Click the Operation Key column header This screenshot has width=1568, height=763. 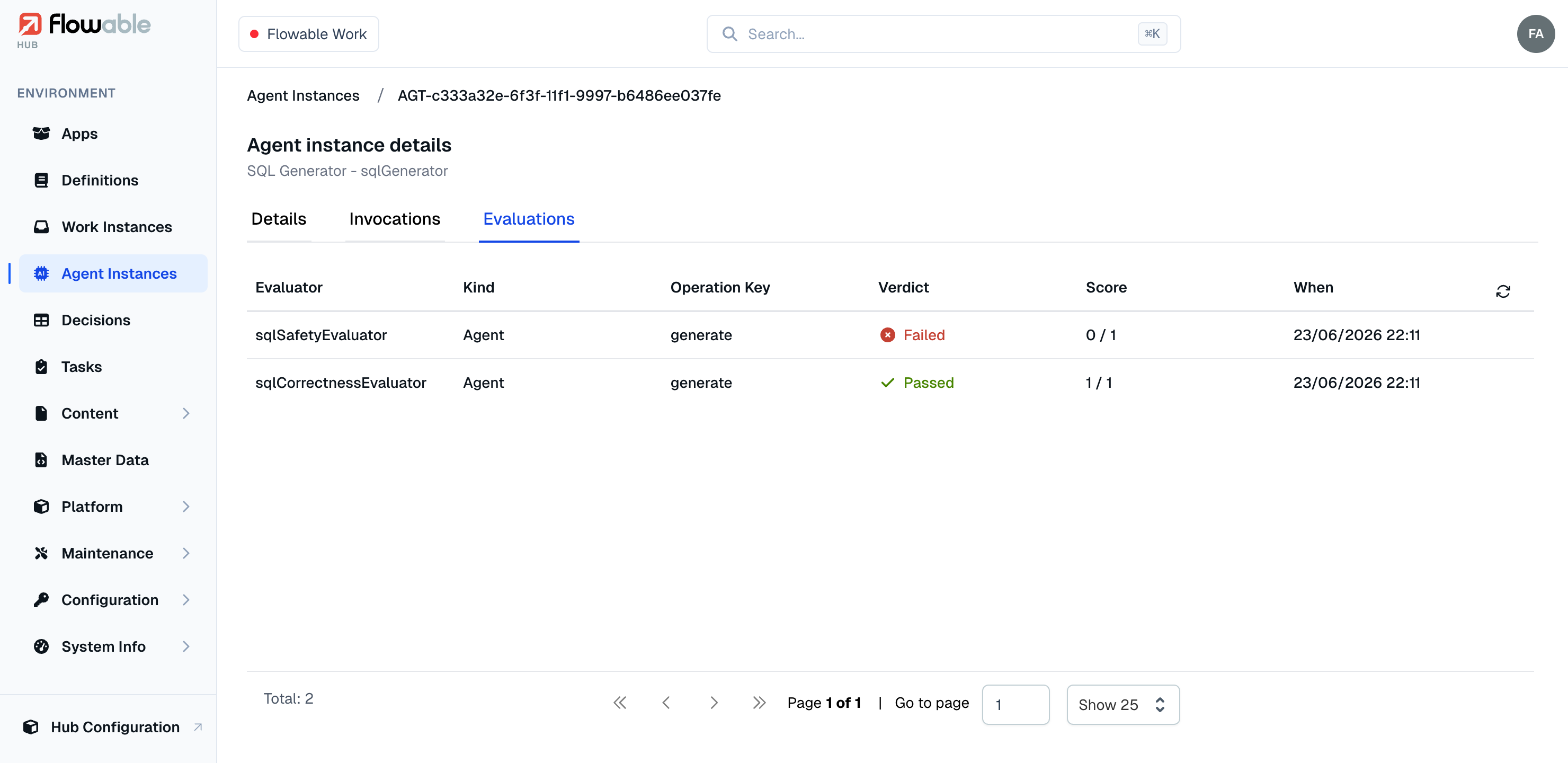click(x=720, y=287)
